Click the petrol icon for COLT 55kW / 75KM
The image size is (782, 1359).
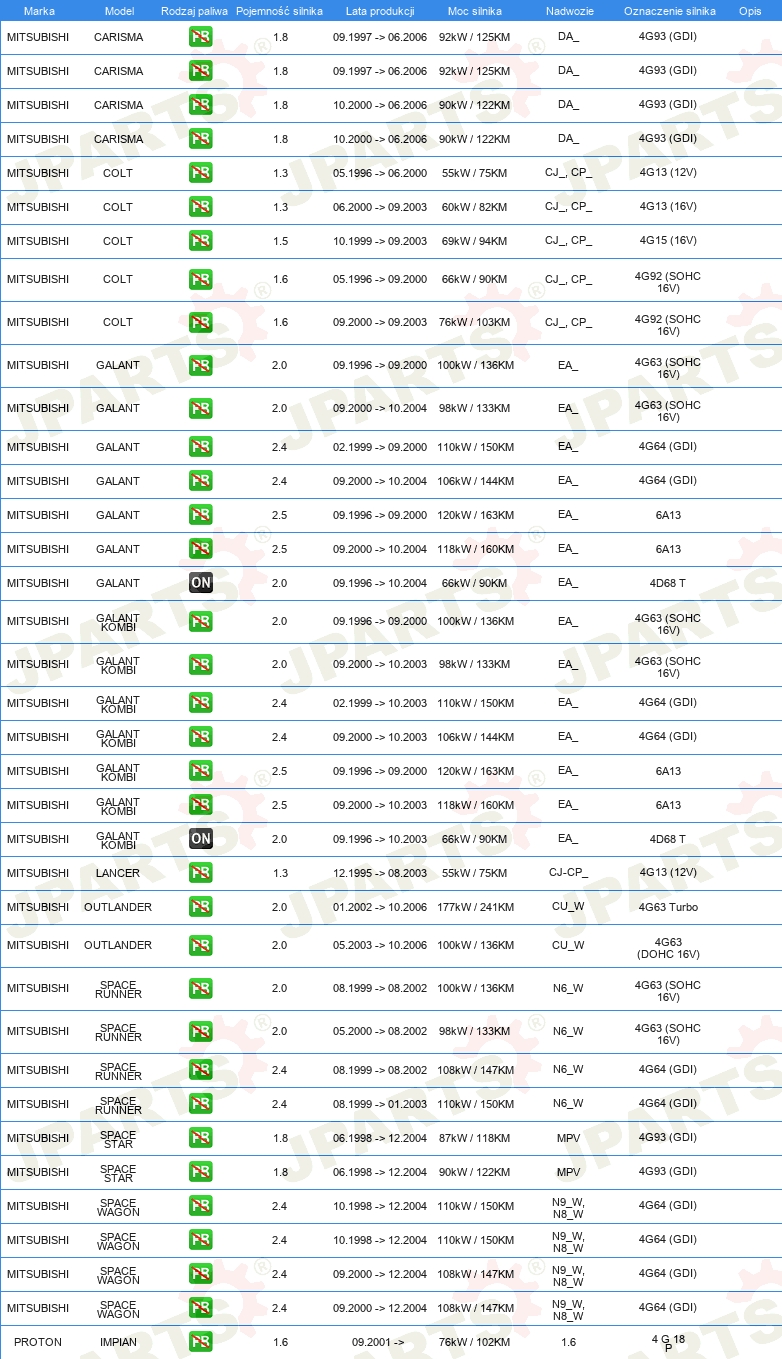pyautogui.click(x=201, y=173)
